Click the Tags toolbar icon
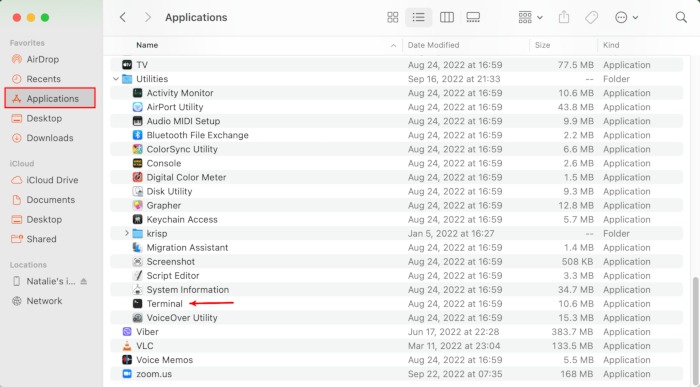This screenshot has height=387, width=700. tap(591, 17)
